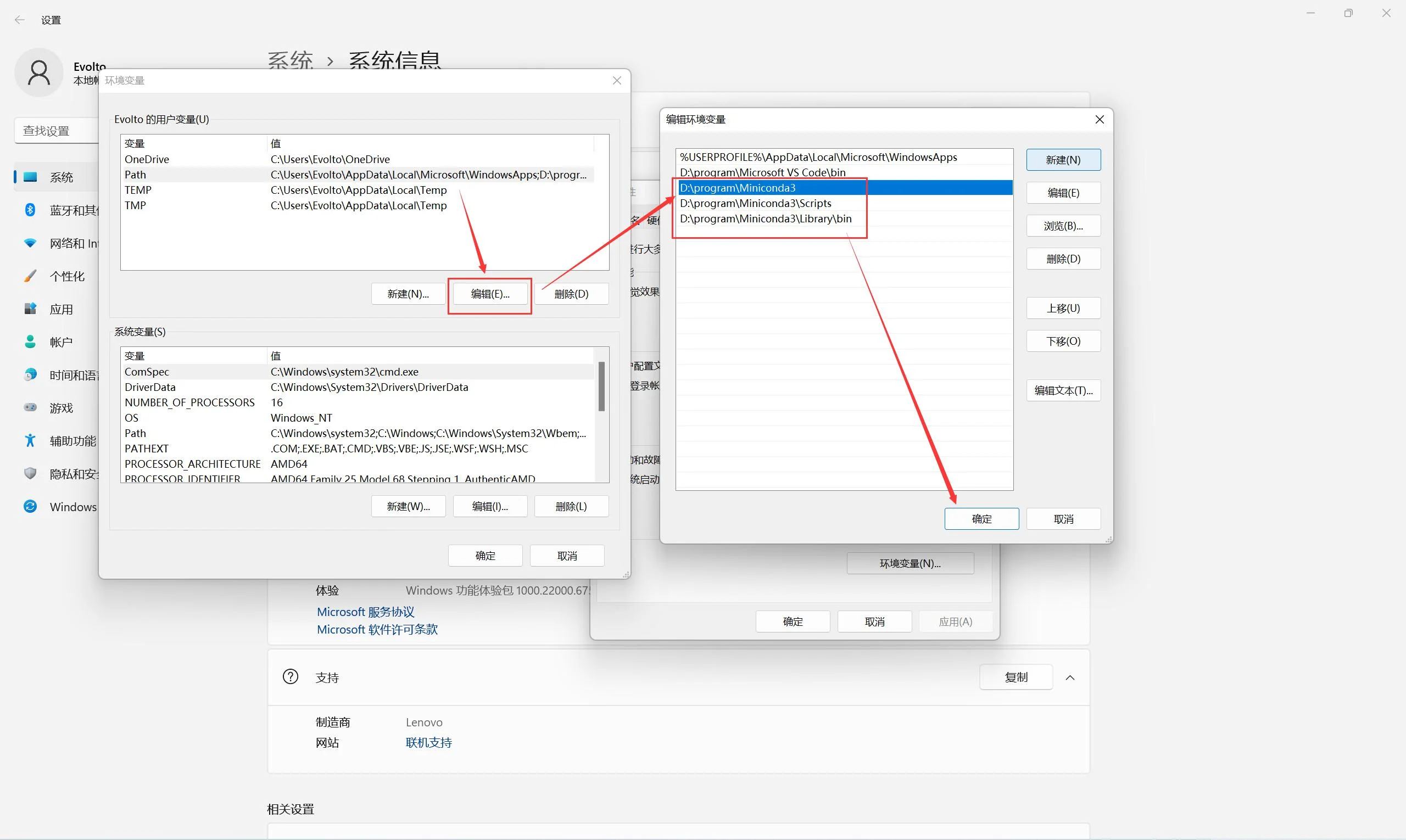Click Edit text (编辑文本) button
Screen dimensions: 1406x840
point(1063,390)
